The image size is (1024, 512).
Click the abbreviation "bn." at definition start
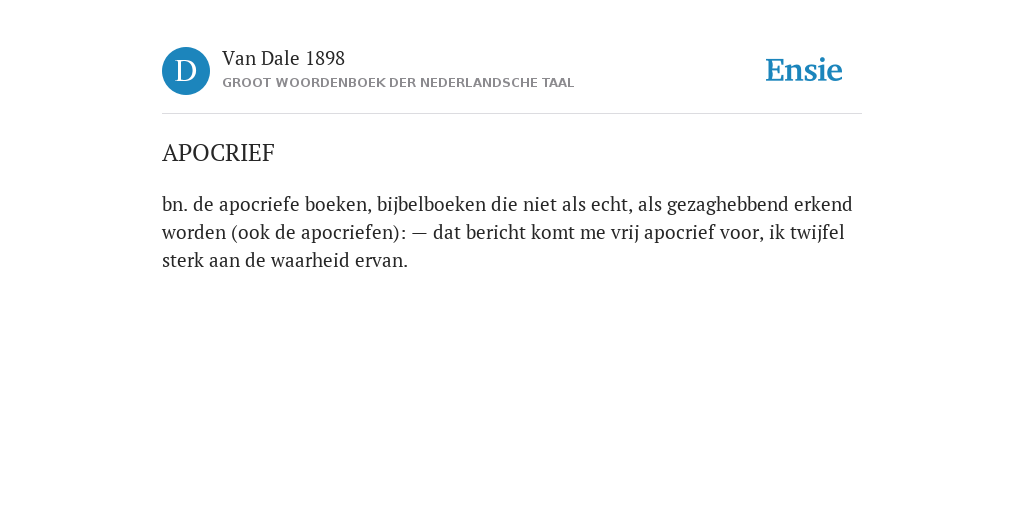pyautogui.click(x=175, y=205)
